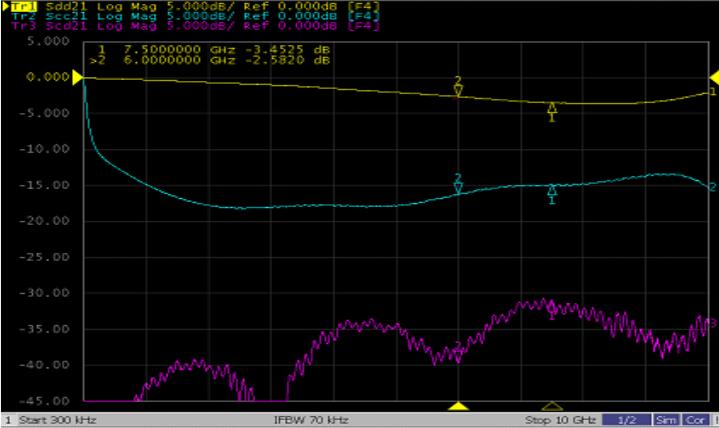Select the hollow marker triangle on frequency axis
The image size is (719, 428).
pos(551,406)
